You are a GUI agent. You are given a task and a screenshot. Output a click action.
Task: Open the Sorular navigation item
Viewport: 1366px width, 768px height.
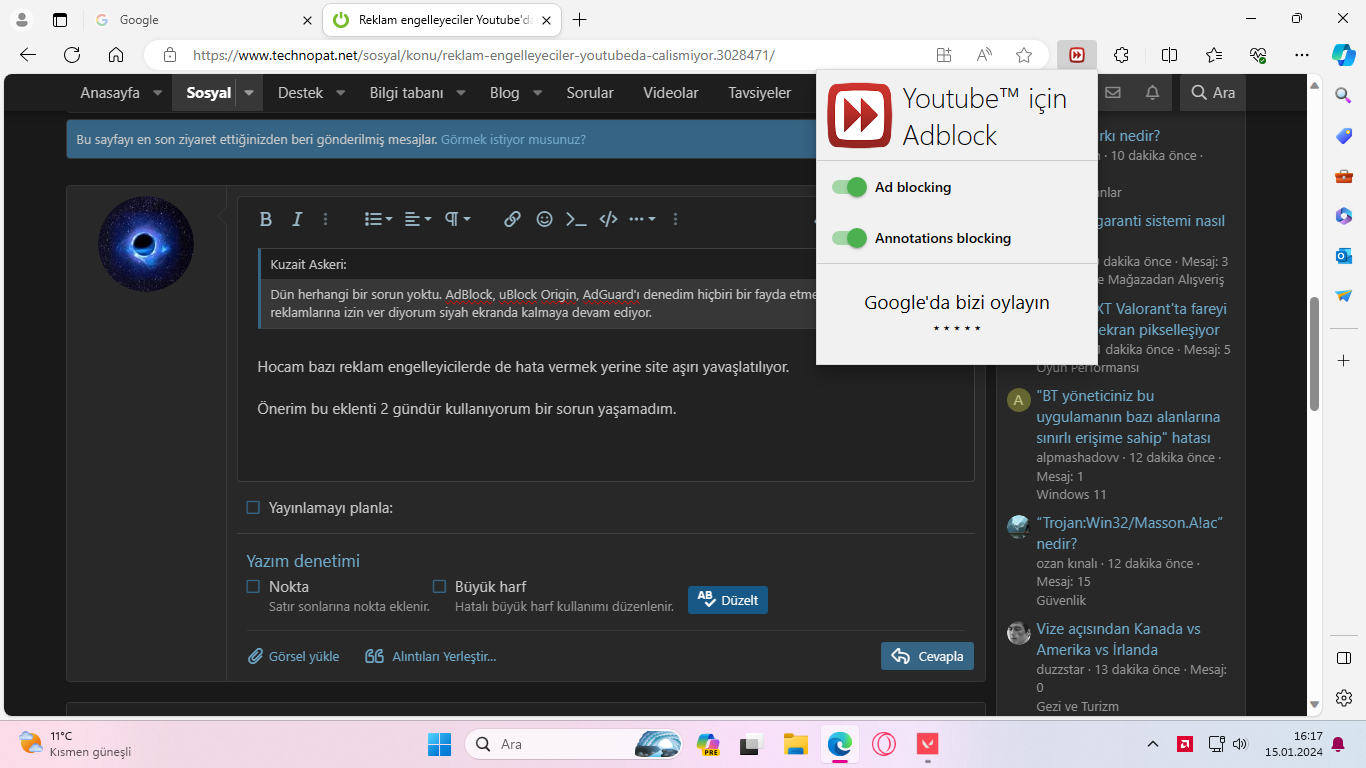click(590, 93)
